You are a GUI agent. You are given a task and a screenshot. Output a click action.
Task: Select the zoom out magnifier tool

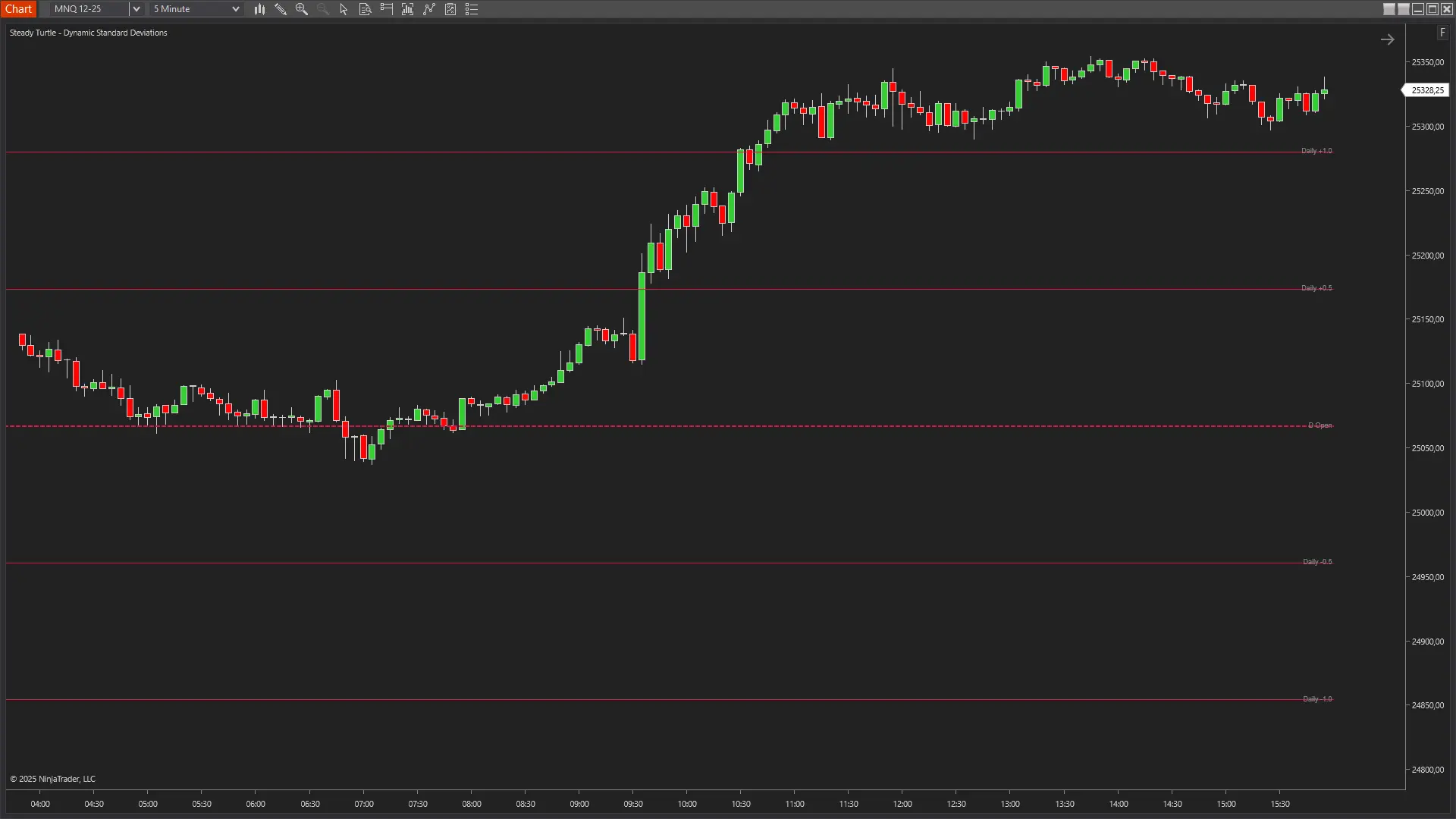(x=322, y=9)
